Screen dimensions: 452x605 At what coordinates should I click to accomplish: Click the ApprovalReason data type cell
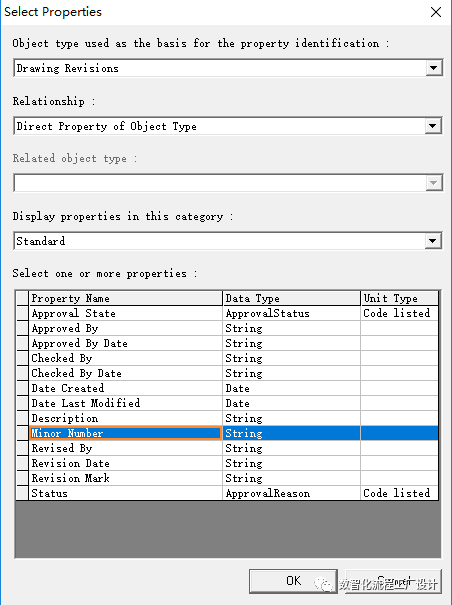coord(291,493)
